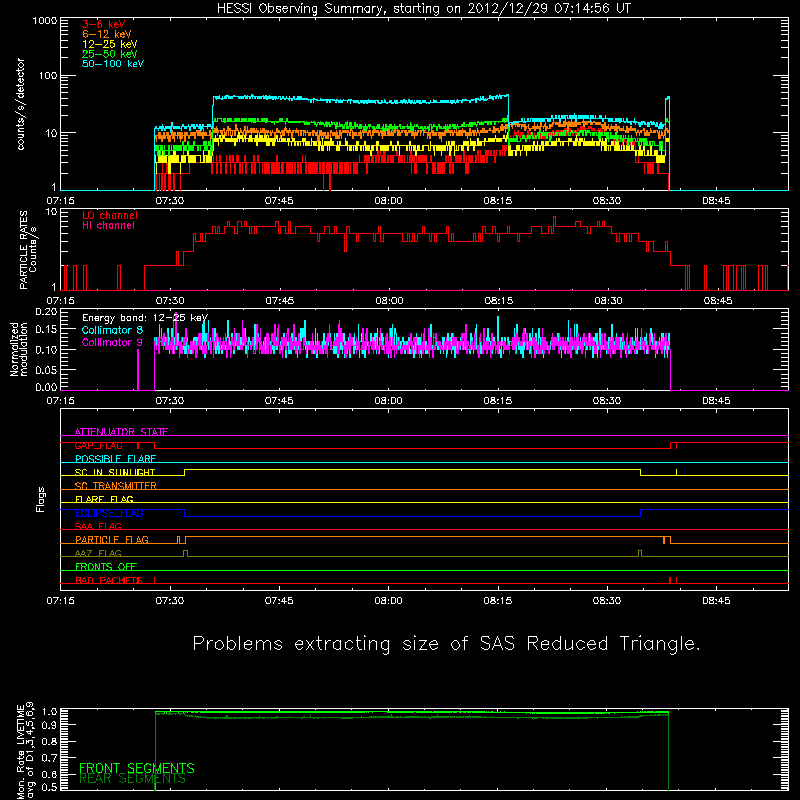This screenshot has width=800, height=800.
Task: Click the "07:30" tick under the counts plot
Action: tap(169, 201)
